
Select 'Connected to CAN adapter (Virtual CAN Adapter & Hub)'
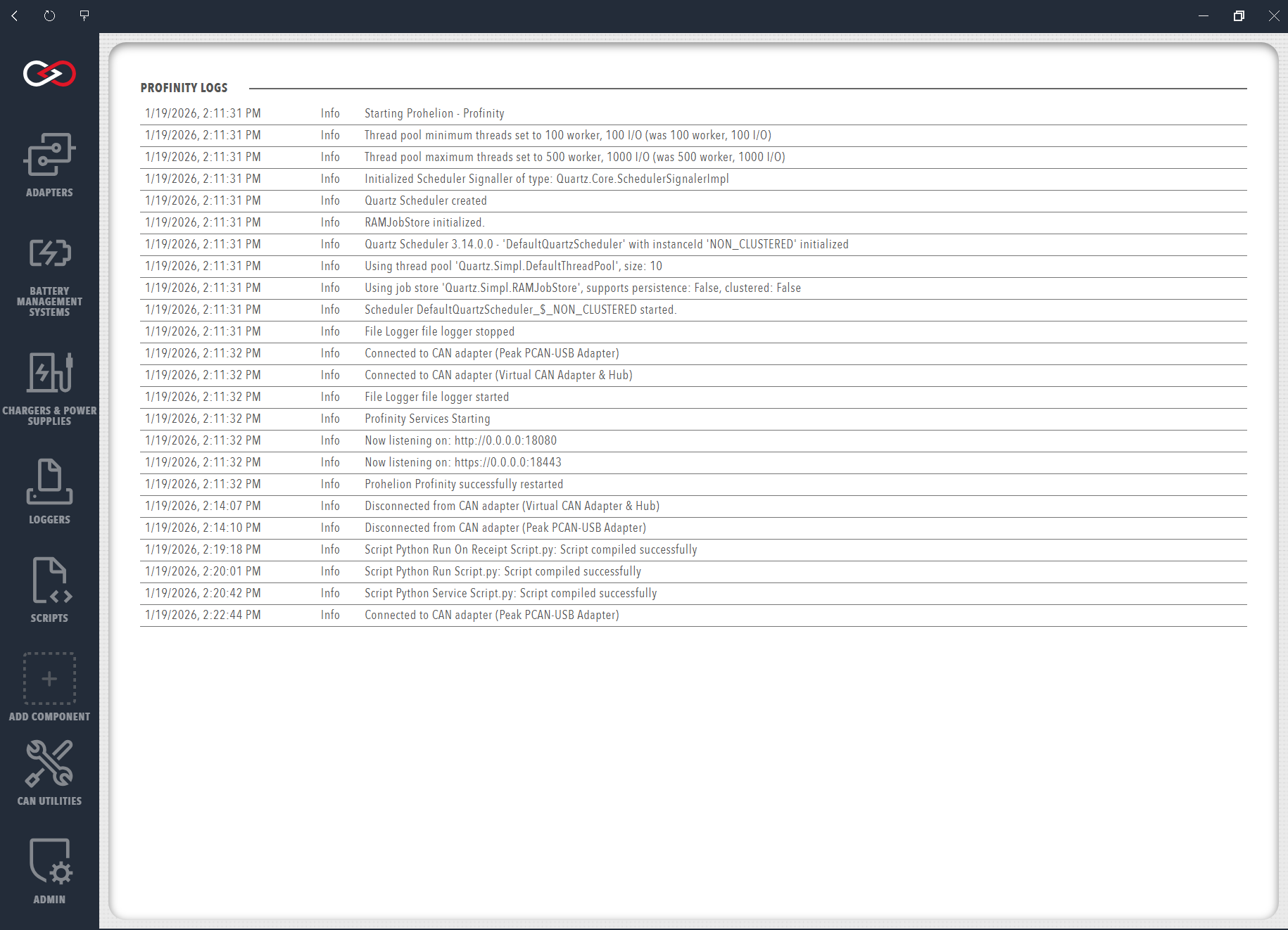tap(693, 375)
